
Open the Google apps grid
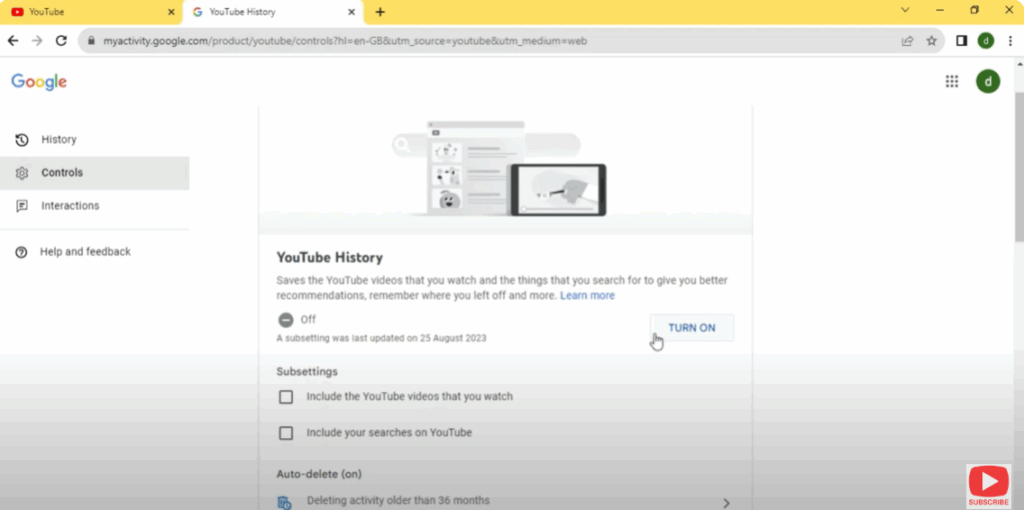tap(952, 81)
